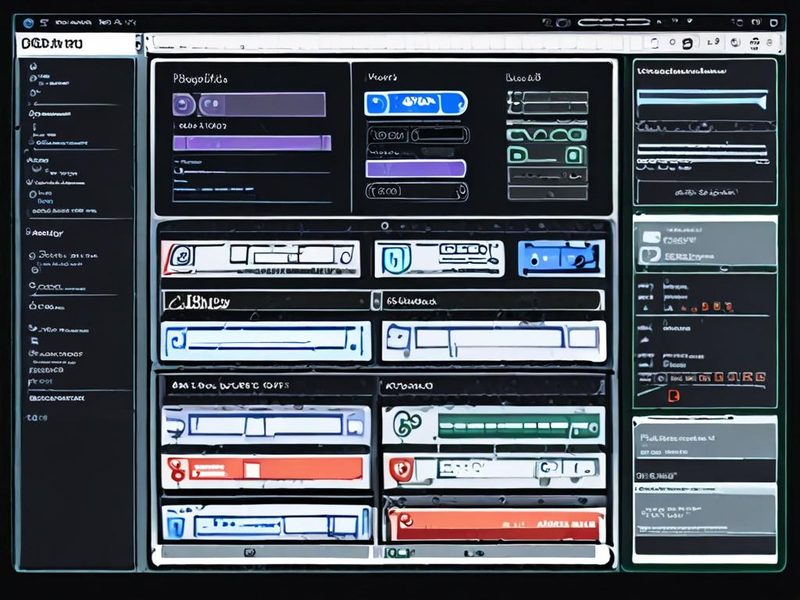Click the white title input field at top left
The image size is (800, 600).
click(x=77, y=44)
